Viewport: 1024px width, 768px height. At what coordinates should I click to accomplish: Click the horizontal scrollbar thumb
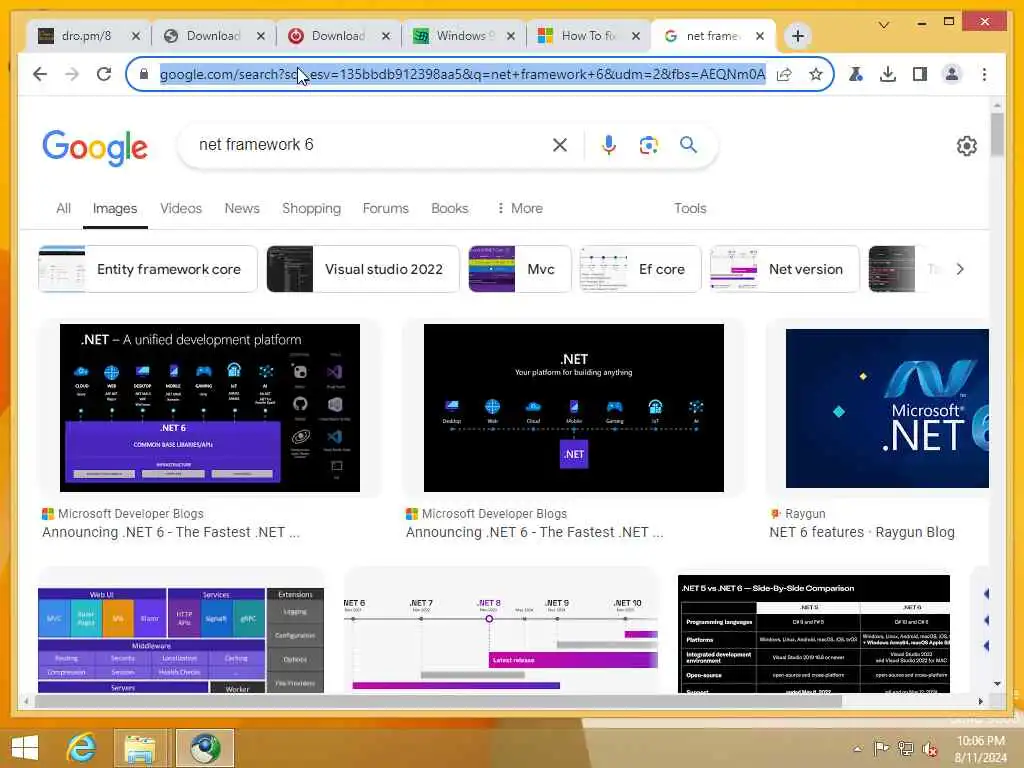438,701
